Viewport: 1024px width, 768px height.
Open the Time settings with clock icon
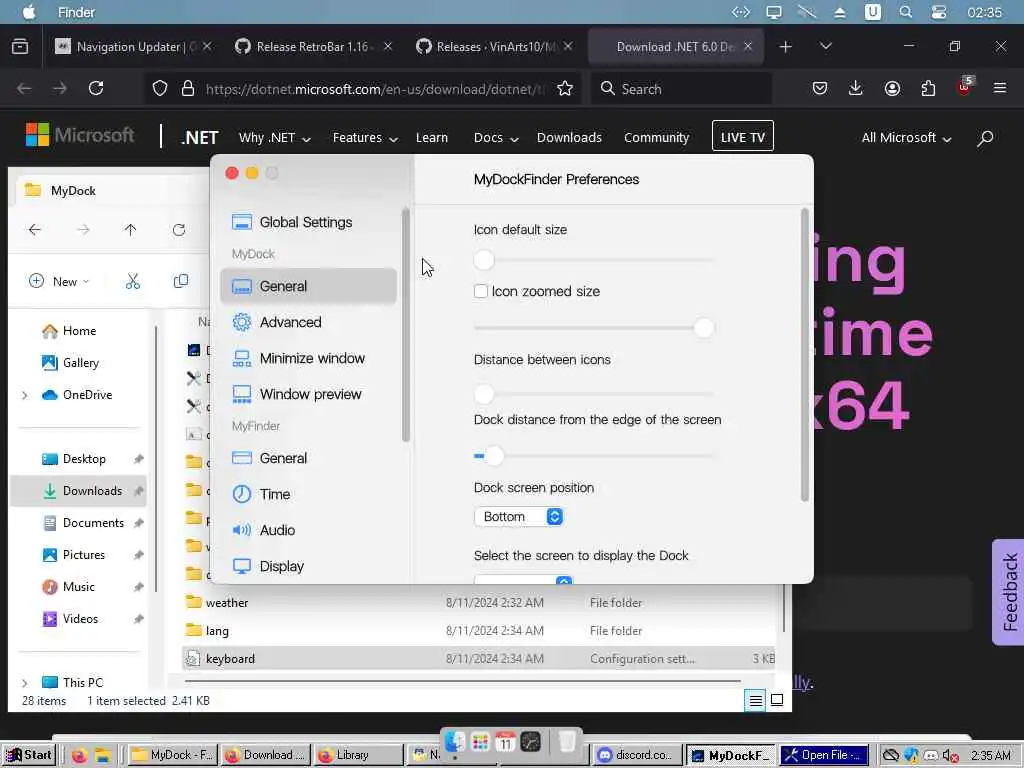261,494
